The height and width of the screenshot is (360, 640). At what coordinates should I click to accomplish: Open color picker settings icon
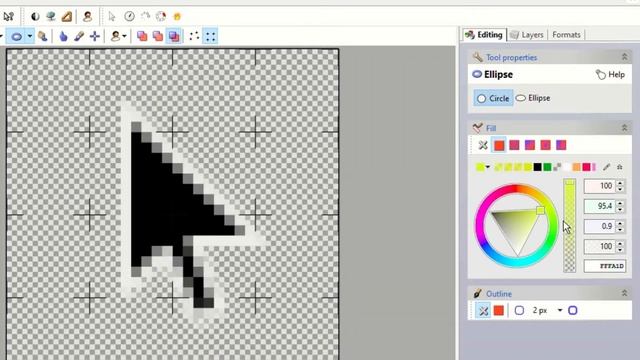click(620, 167)
